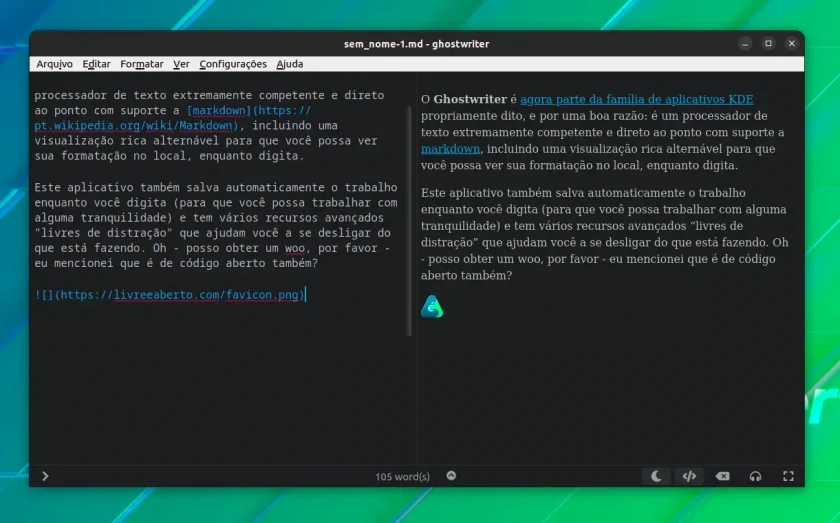
Task: Close the ghostwriter window
Action: pyautogui.click(x=792, y=43)
